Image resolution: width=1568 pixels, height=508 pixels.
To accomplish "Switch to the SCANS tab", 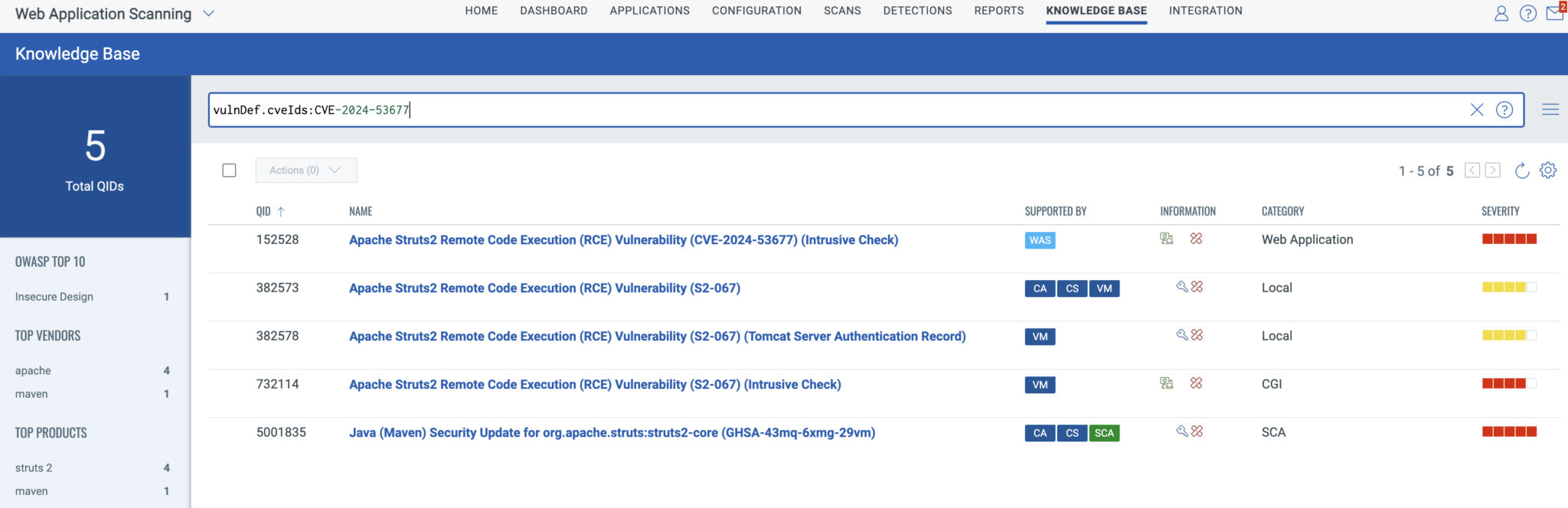I will tap(842, 11).
